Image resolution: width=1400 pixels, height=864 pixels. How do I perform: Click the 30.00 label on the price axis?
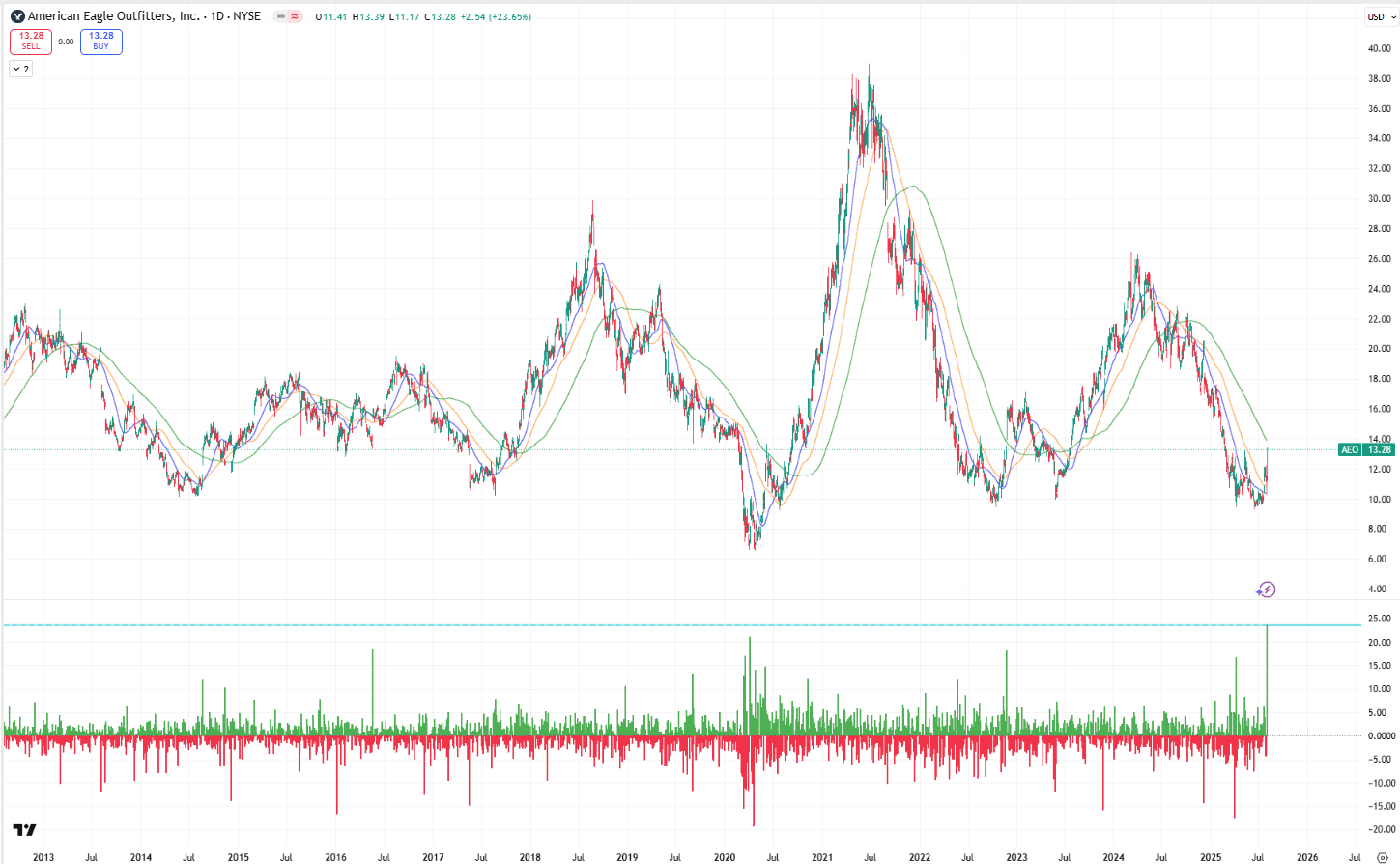(x=1379, y=198)
